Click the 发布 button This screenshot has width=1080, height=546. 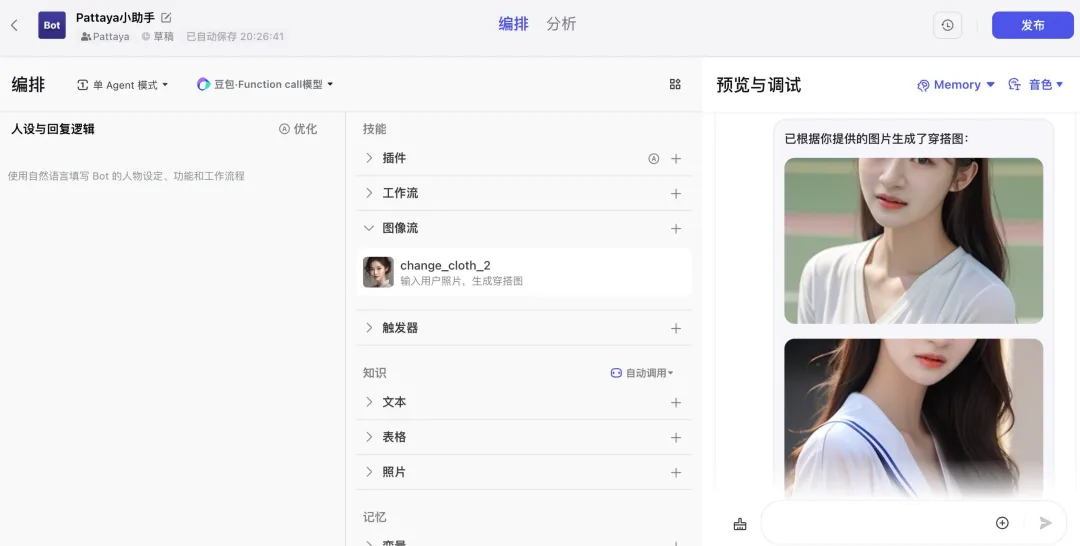[1032, 26]
